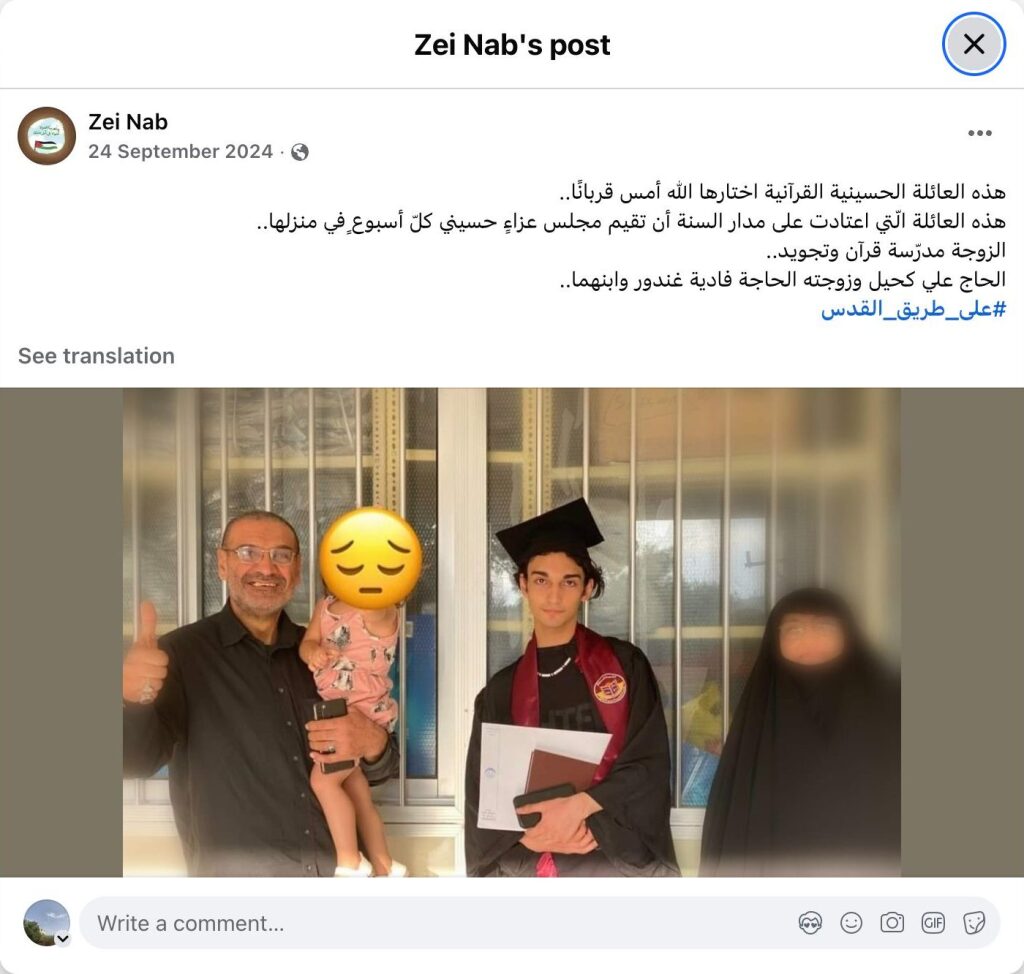Expand the commenter profile switcher arrow

coord(63,939)
